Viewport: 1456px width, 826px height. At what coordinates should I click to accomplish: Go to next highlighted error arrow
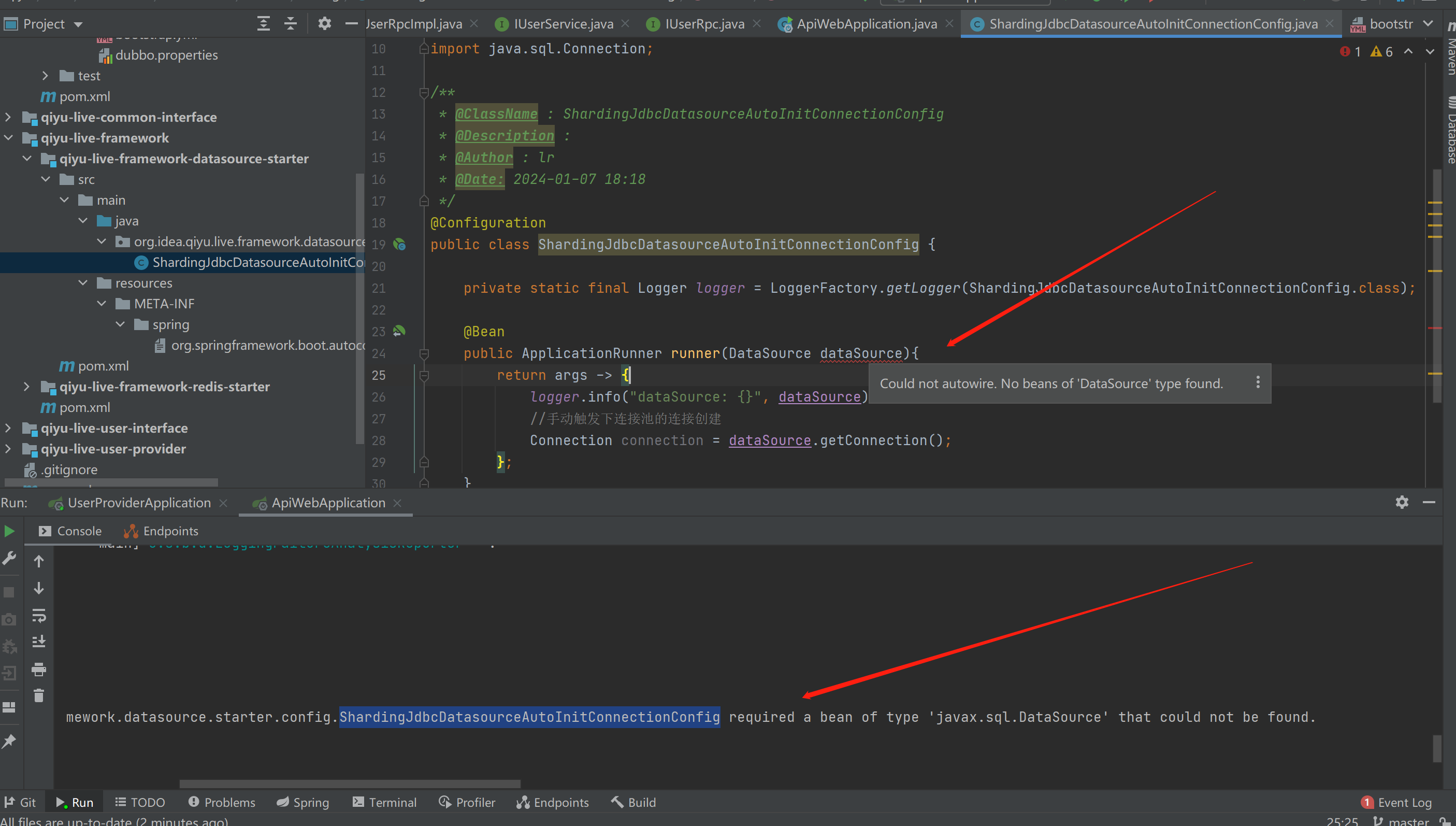pos(1430,52)
